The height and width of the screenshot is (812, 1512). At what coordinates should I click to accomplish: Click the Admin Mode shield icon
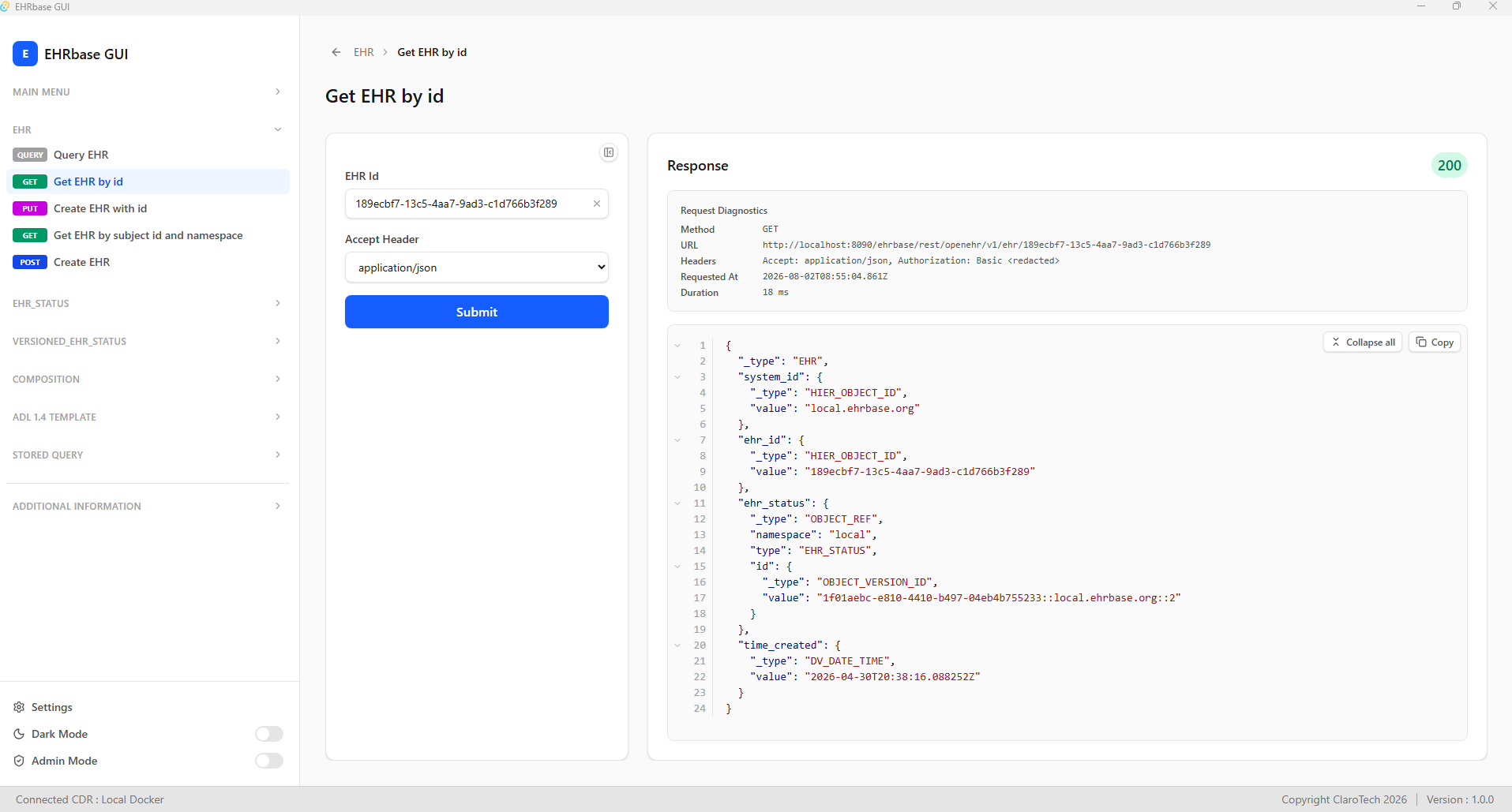pyautogui.click(x=19, y=761)
